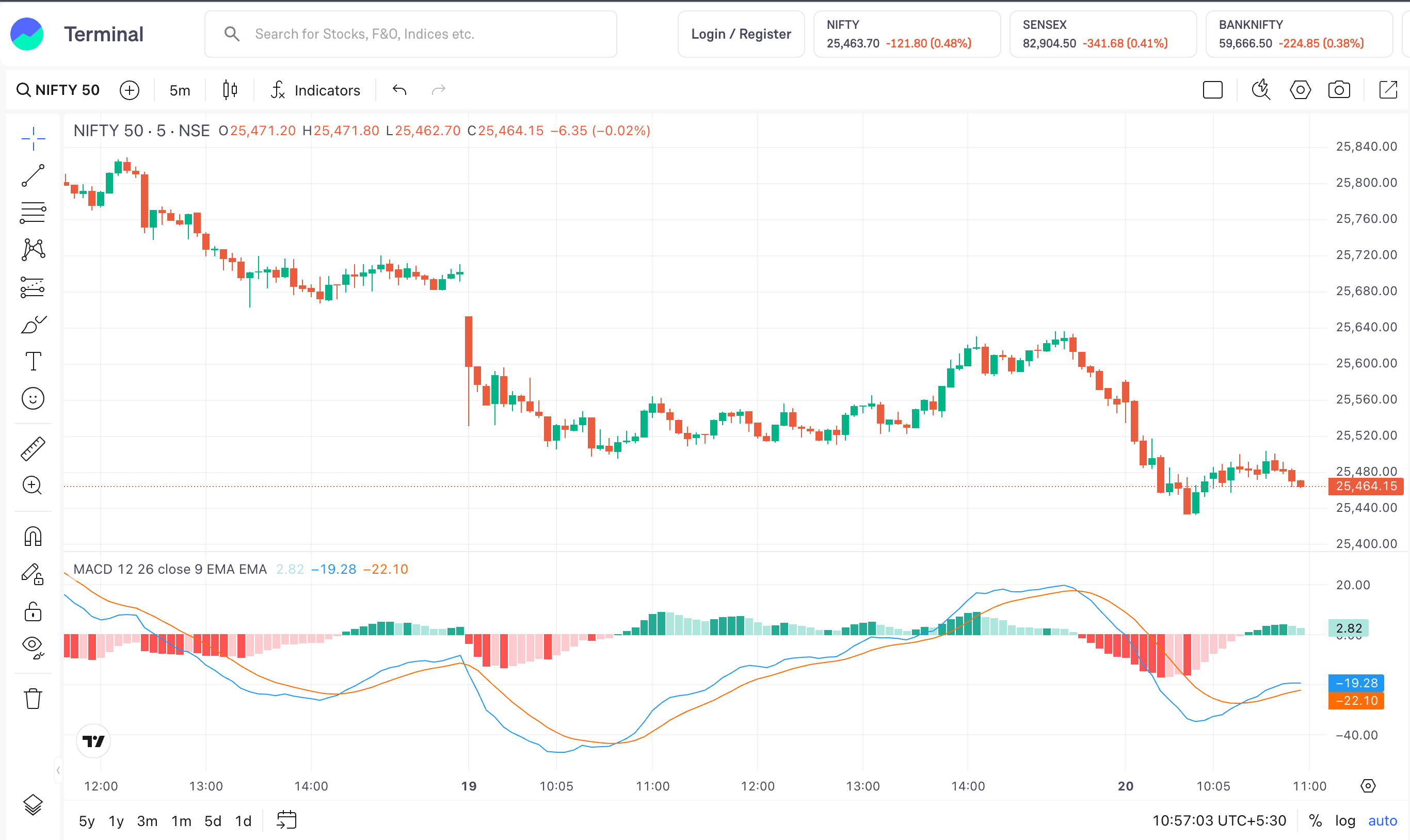This screenshot has width=1410, height=840.
Task: Select the 5d time range
Action: pyautogui.click(x=212, y=821)
